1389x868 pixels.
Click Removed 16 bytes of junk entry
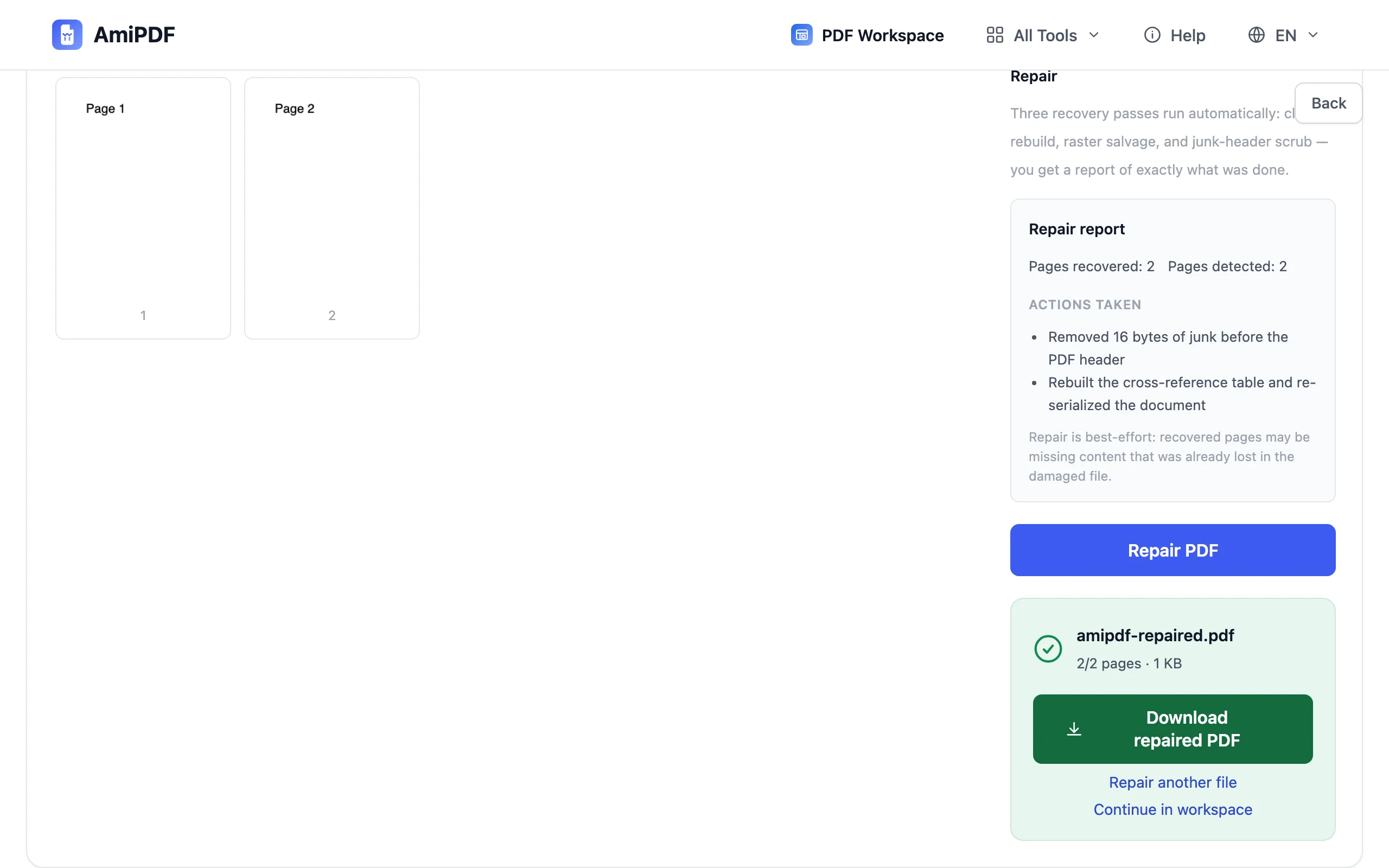pyautogui.click(x=1168, y=348)
